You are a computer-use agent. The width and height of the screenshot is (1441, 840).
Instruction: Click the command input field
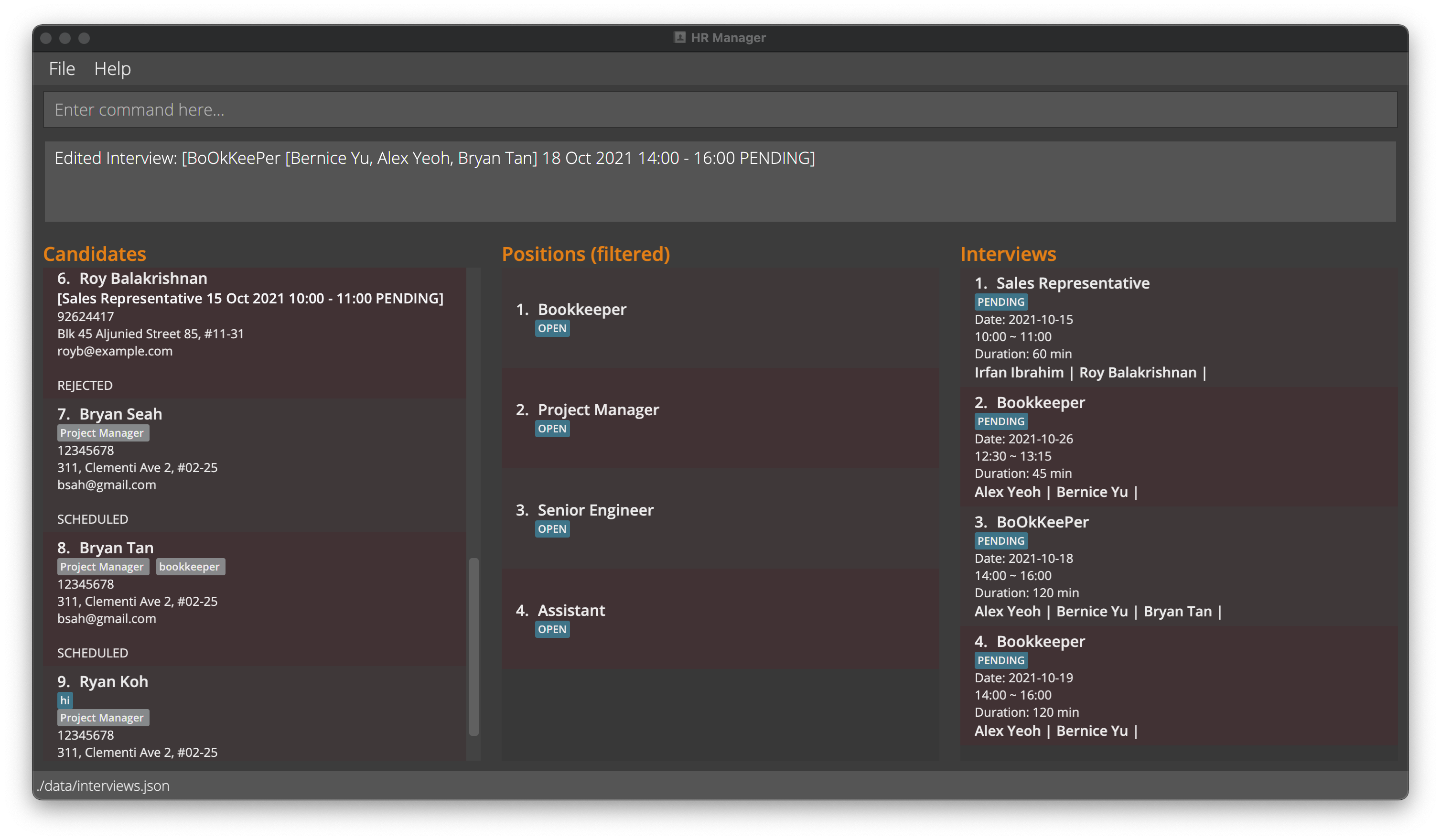coord(720,109)
